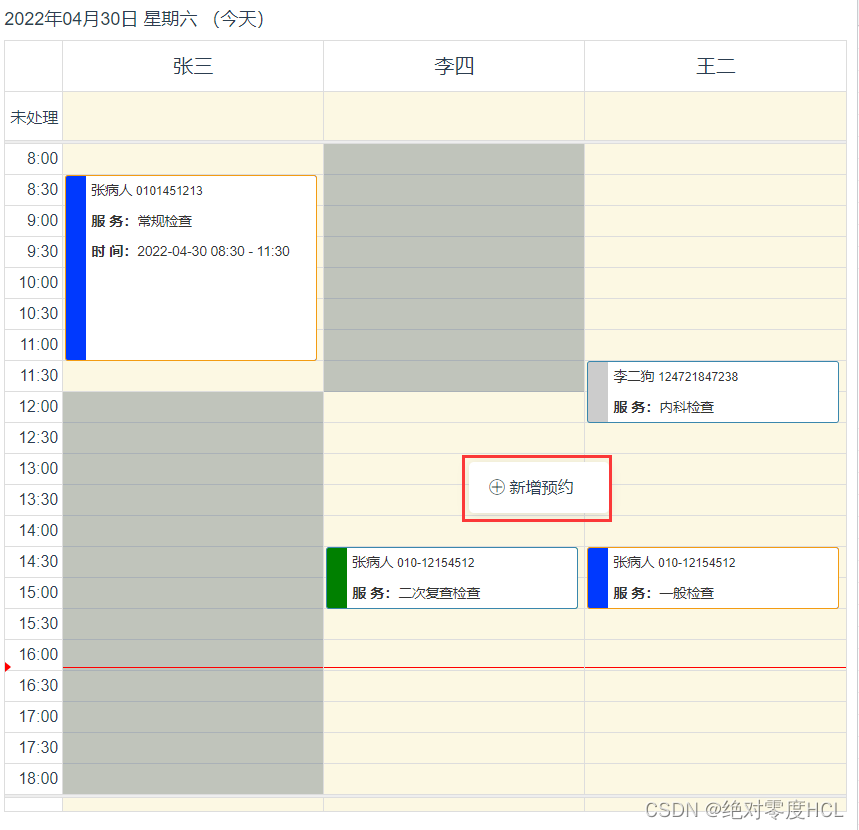The width and height of the screenshot is (859, 830).
Task: Open 张病人 常规检查 appointment card
Action: pyautogui.click(x=191, y=268)
